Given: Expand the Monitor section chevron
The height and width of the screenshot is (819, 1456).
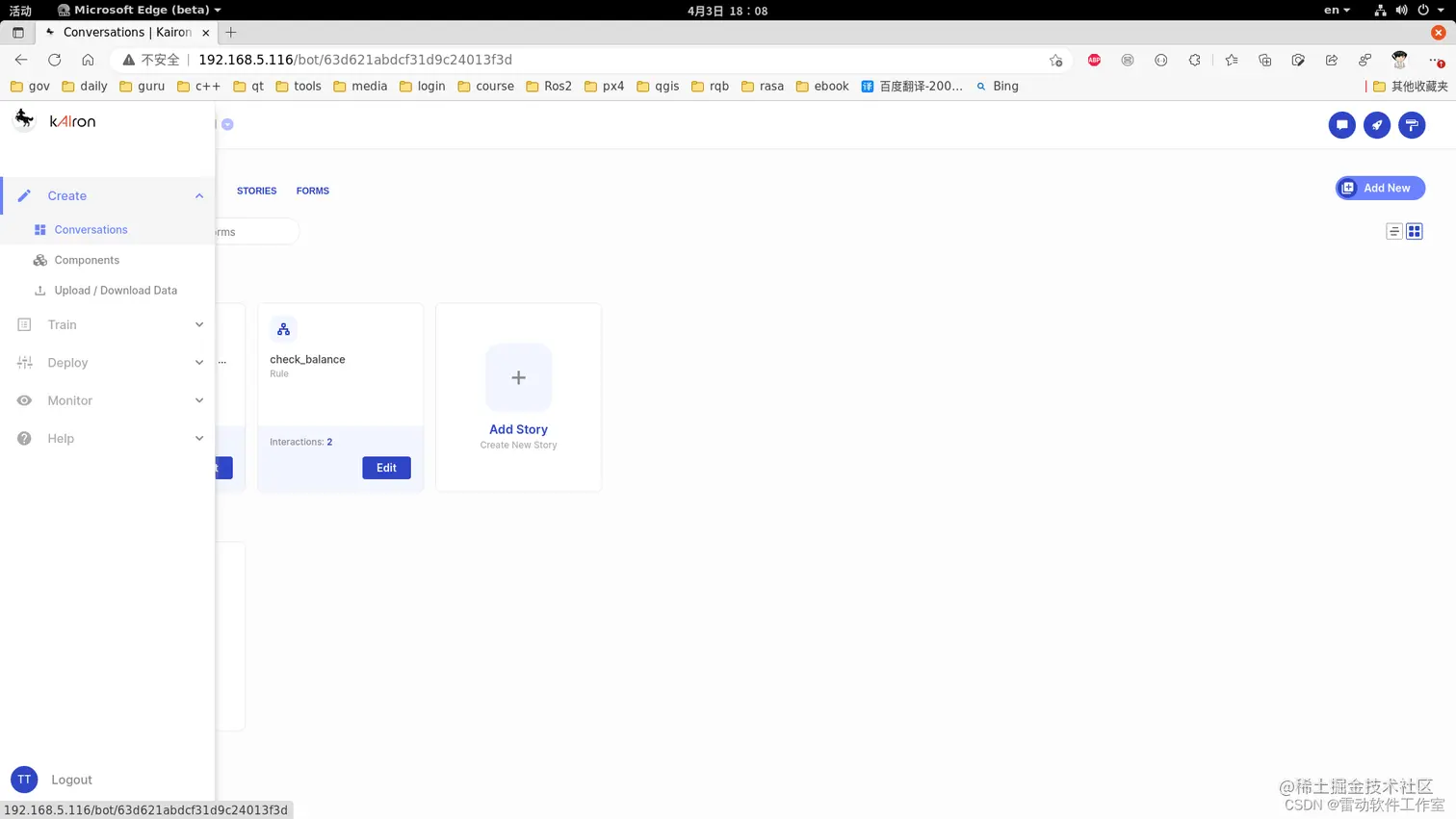Looking at the screenshot, I should [x=199, y=400].
